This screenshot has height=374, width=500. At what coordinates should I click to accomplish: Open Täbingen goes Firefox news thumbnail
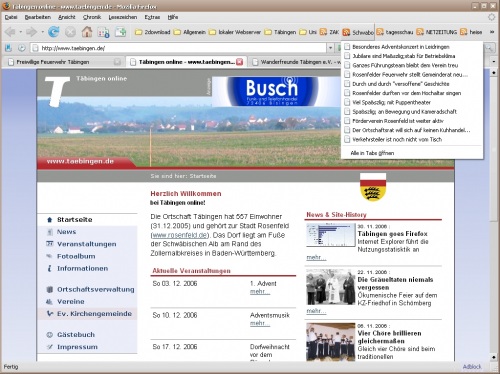point(331,235)
